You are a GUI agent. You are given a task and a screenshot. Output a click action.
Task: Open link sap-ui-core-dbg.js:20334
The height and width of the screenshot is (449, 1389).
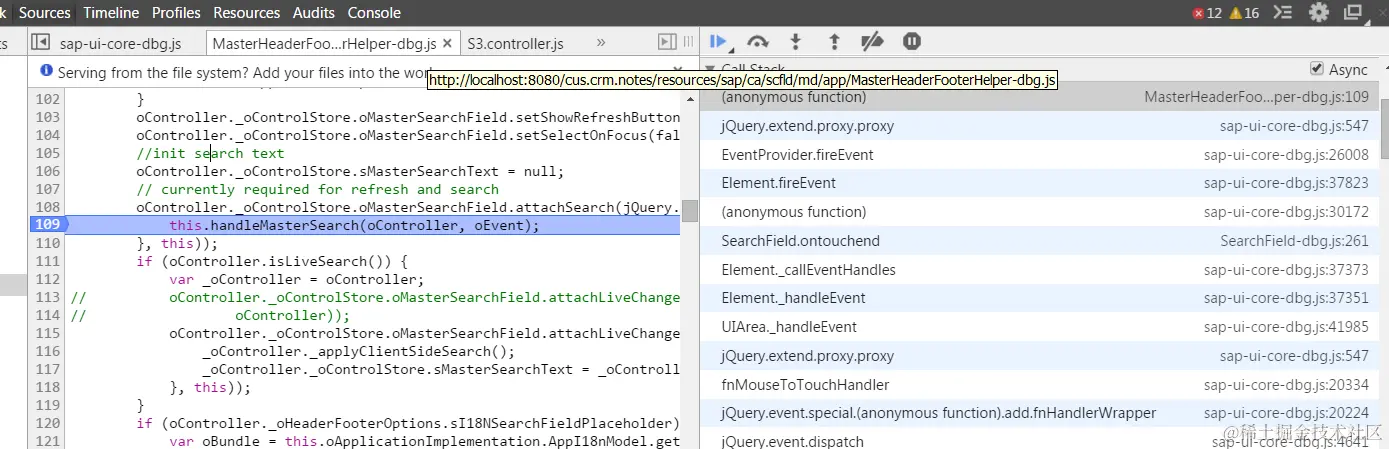pos(1286,385)
